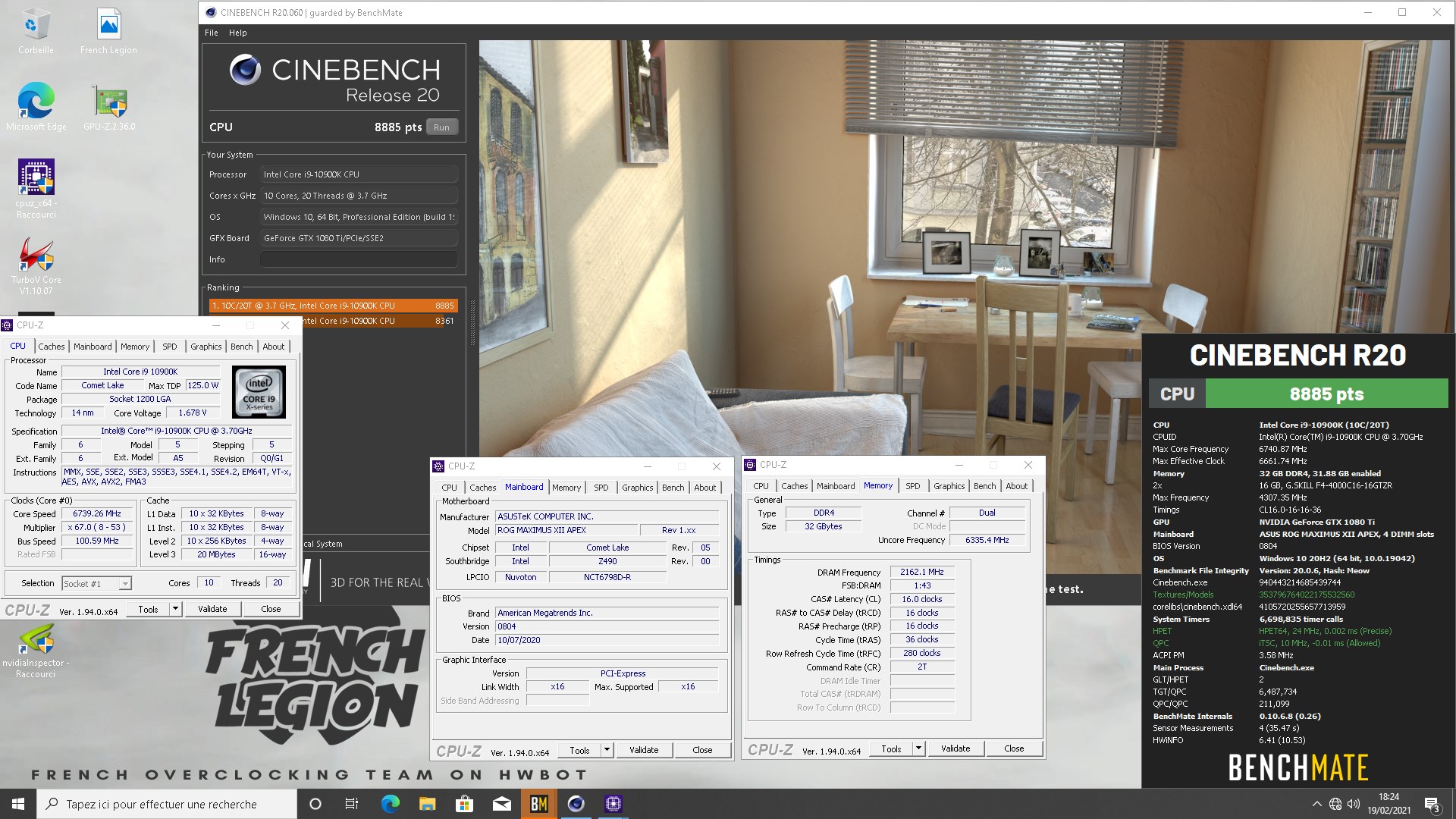Expand Tools dropdown arrow in left CPU-Z window

point(175,609)
